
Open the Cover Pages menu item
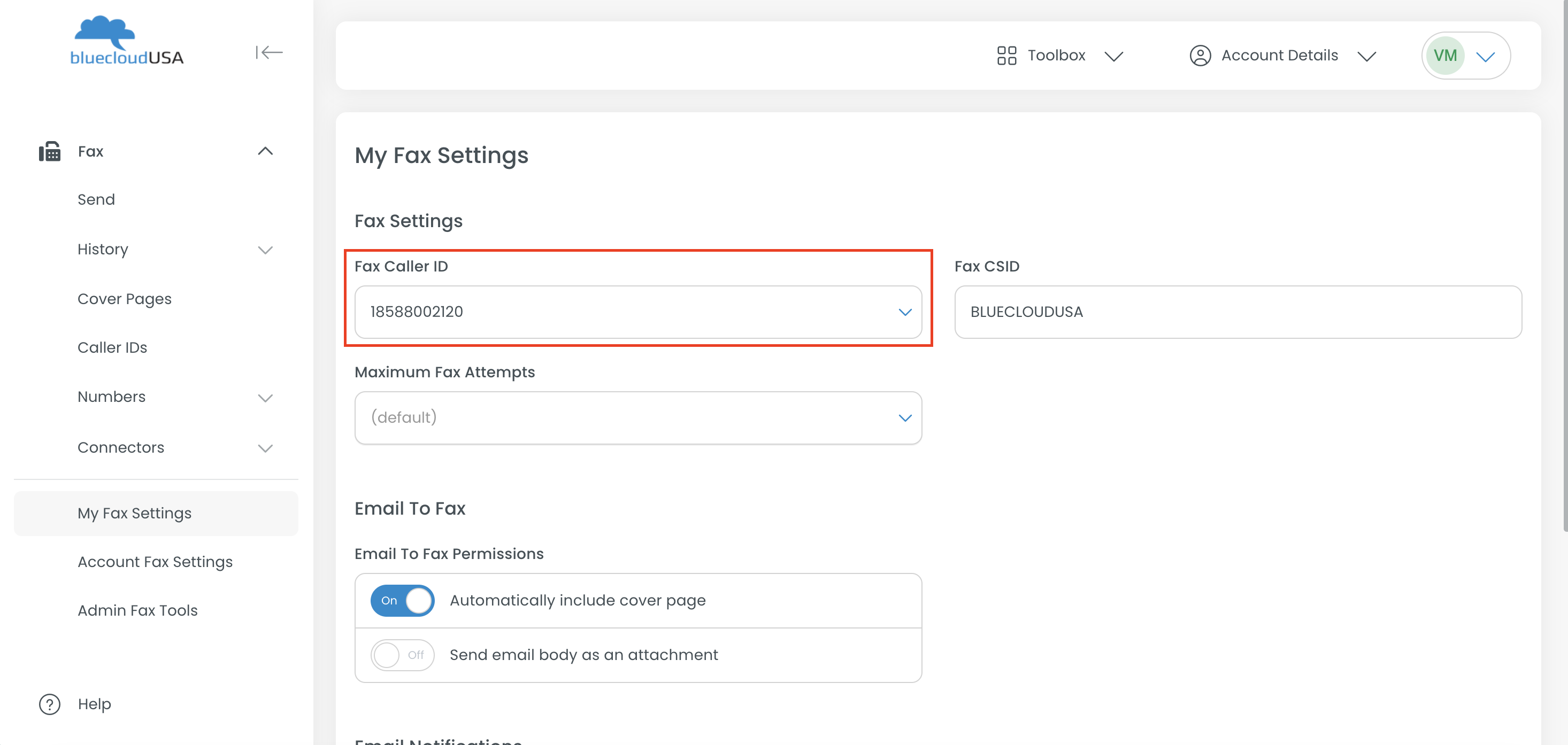click(x=124, y=299)
